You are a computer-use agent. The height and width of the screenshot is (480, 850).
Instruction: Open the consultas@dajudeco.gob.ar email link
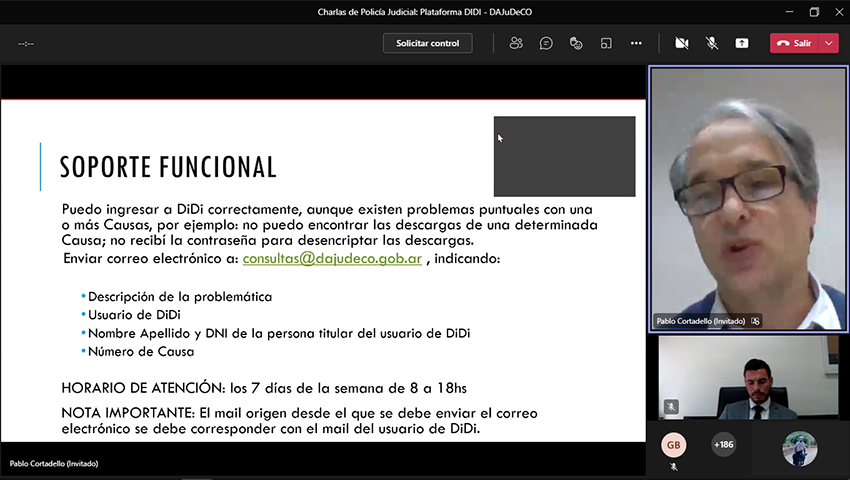tap(332, 259)
